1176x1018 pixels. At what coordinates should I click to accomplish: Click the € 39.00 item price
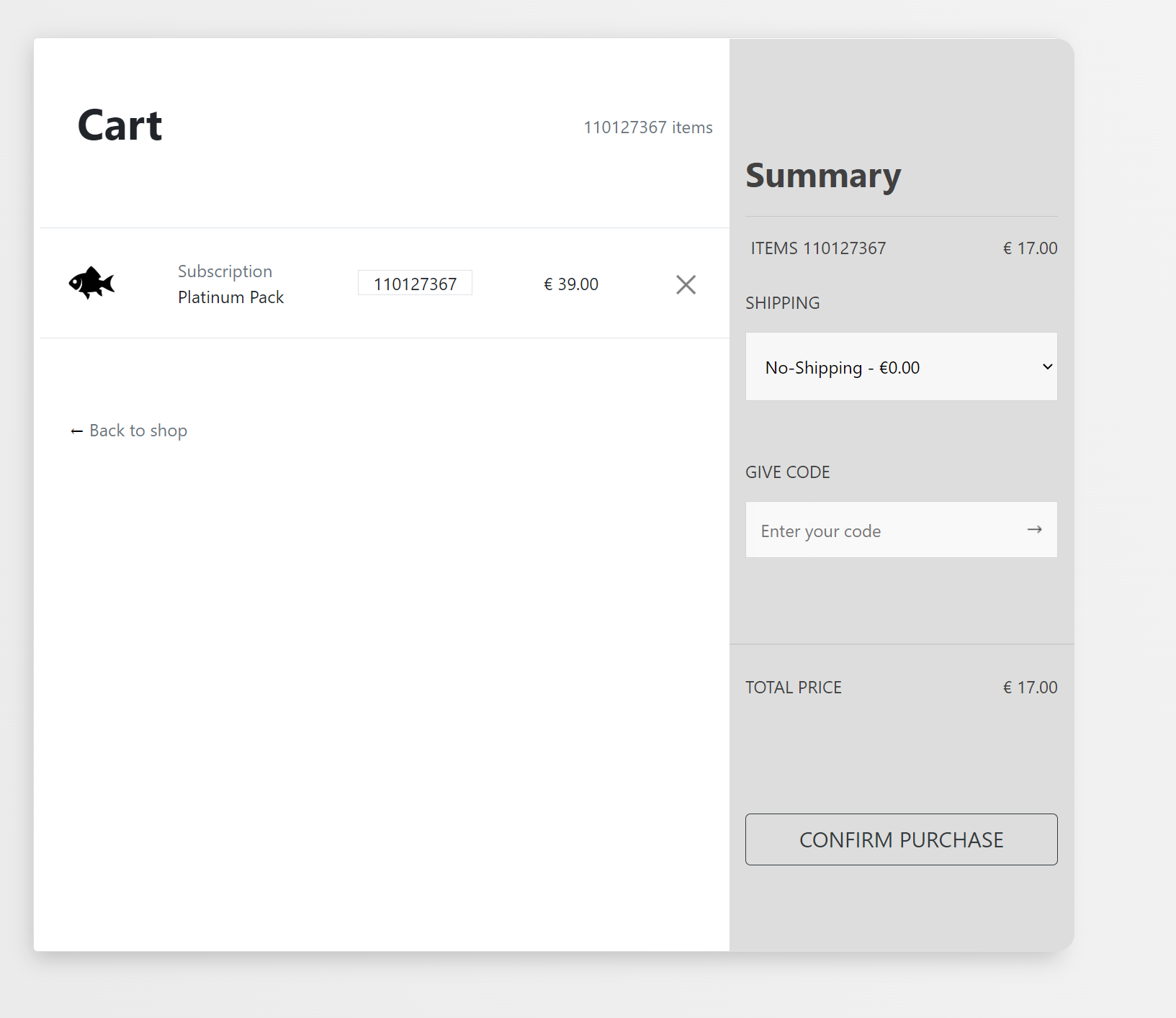click(x=571, y=284)
